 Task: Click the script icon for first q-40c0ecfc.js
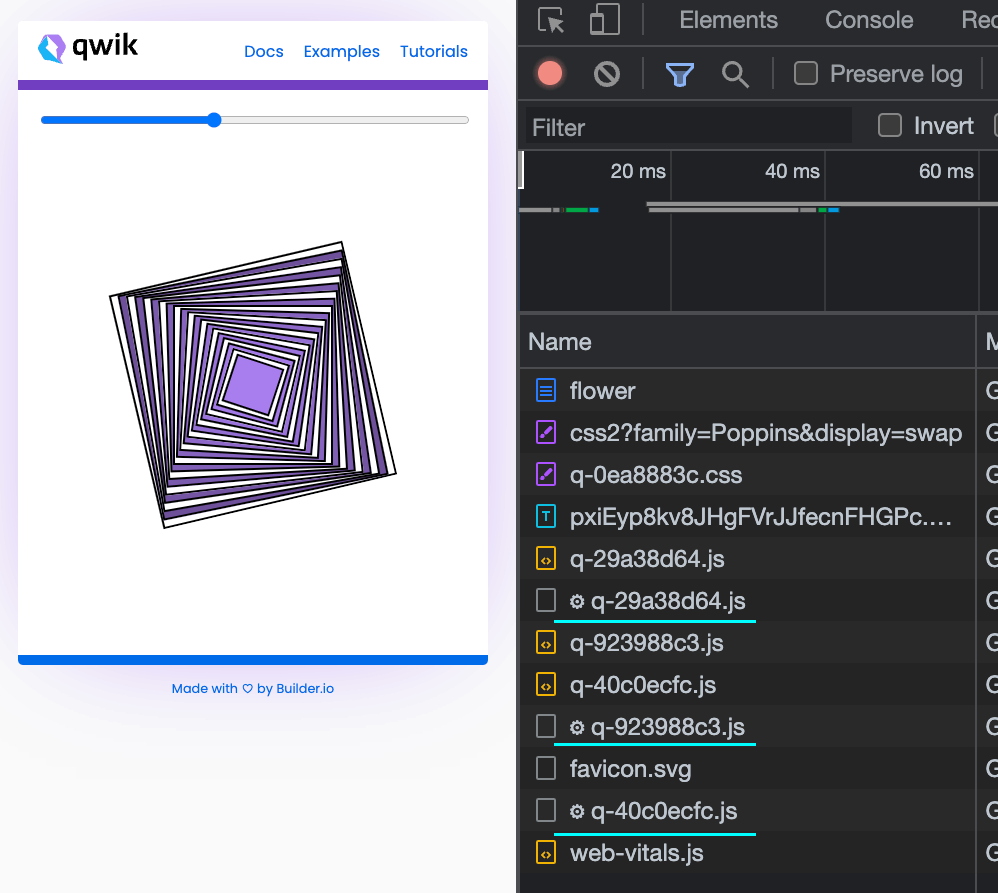coord(545,684)
